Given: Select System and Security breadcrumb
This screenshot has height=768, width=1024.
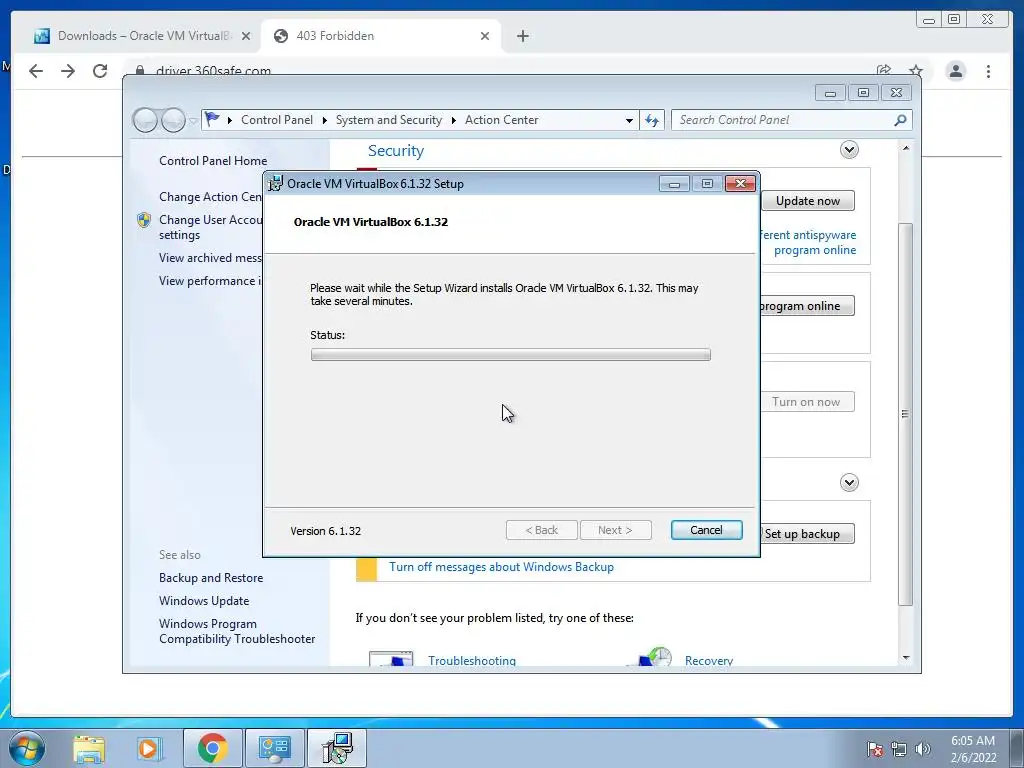Looking at the screenshot, I should (x=389, y=120).
